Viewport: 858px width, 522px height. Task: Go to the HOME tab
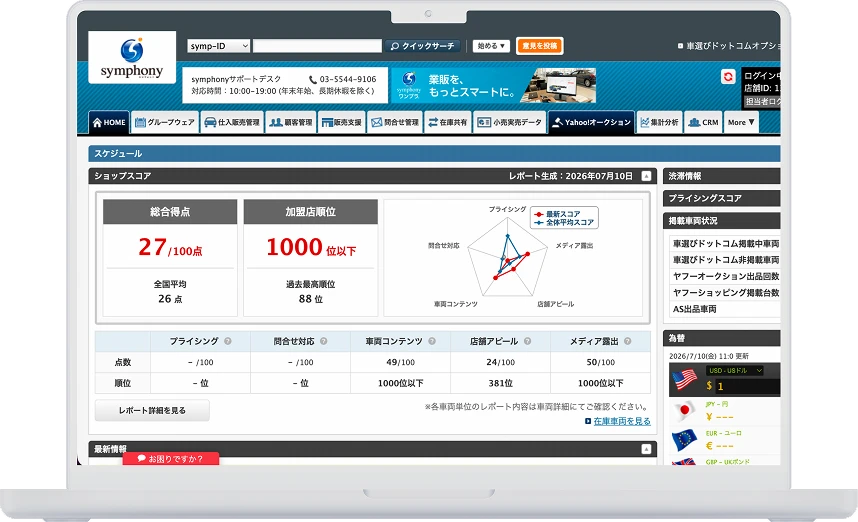(109, 123)
